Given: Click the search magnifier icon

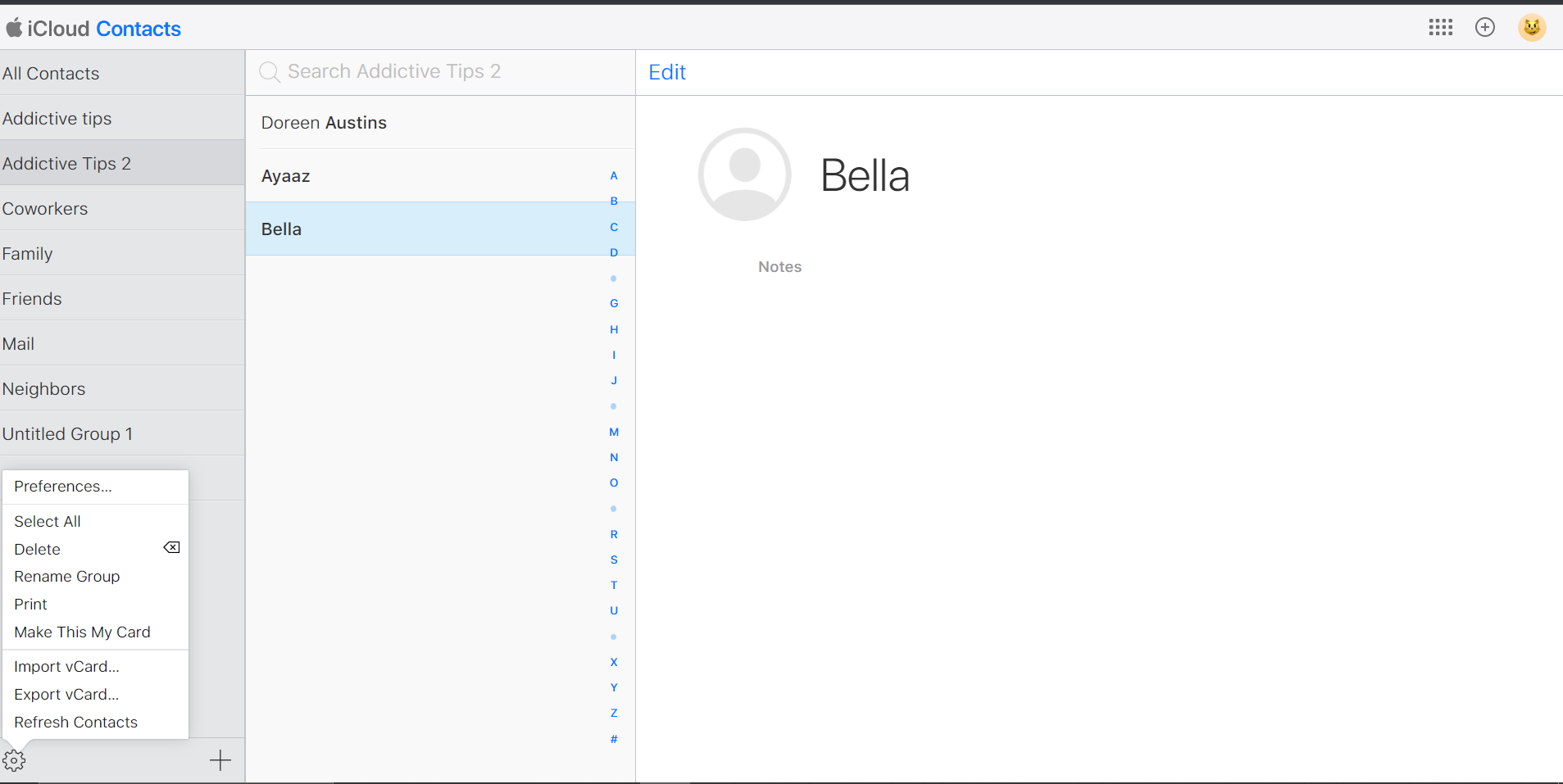Looking at the screenshot, I should point(269,72).
